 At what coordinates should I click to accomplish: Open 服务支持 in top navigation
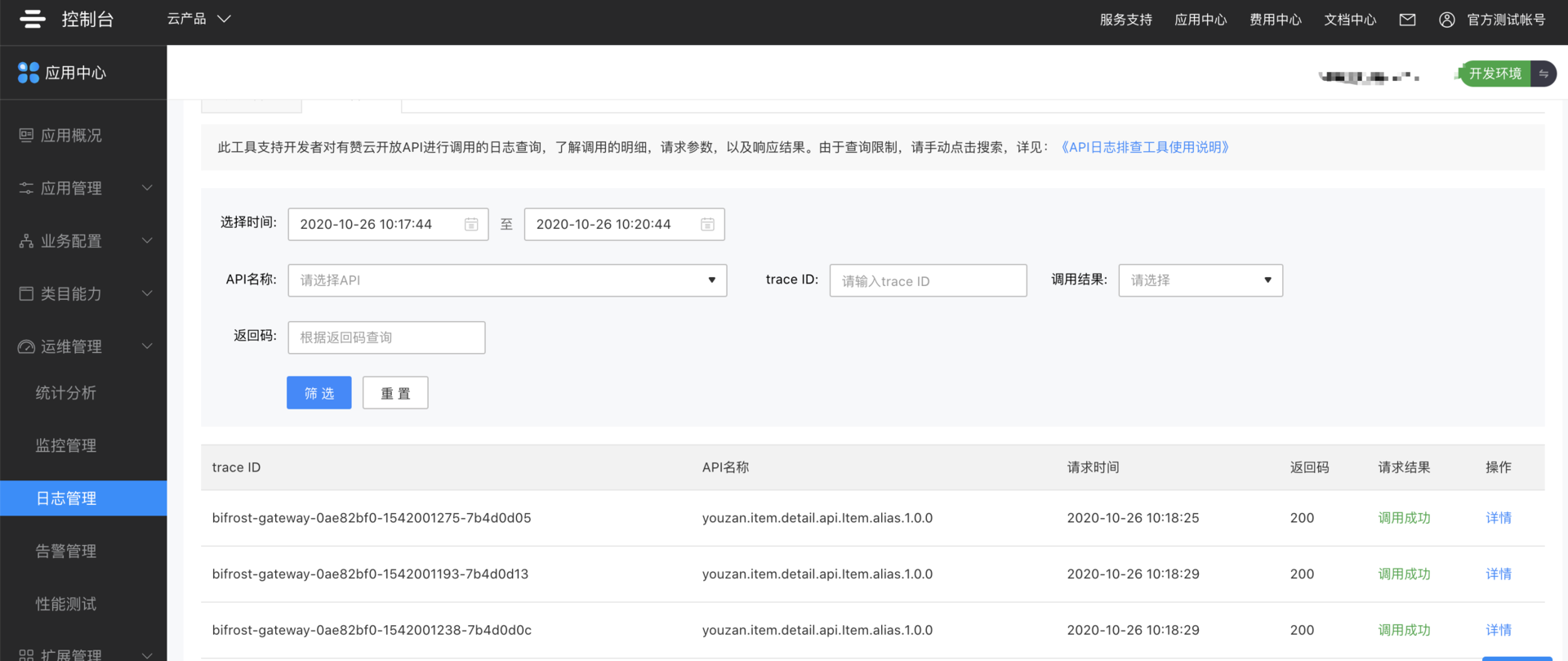1125,20
